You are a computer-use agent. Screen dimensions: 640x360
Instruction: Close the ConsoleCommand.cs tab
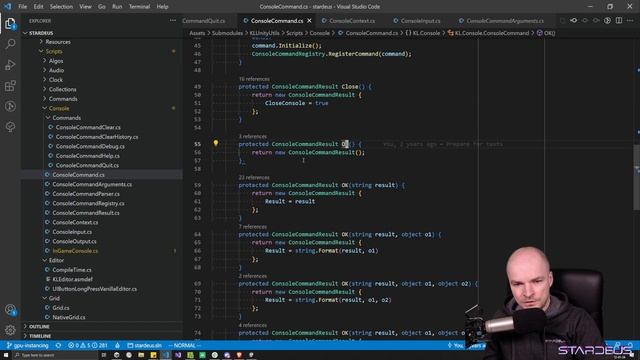(309, 21)
